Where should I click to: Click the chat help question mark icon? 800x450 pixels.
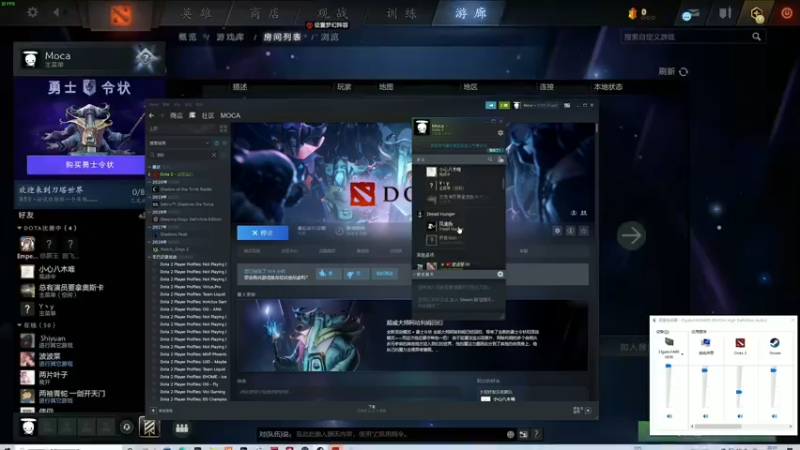[x=536, y=434]
